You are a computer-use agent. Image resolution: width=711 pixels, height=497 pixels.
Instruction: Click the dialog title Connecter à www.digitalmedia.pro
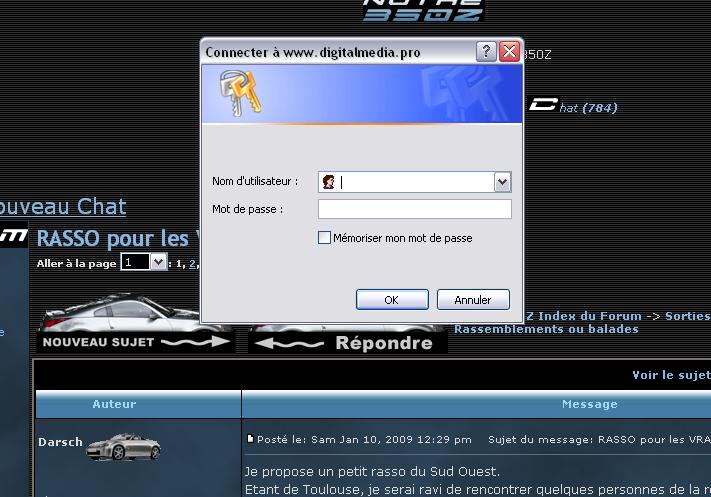tap(313, 53)
